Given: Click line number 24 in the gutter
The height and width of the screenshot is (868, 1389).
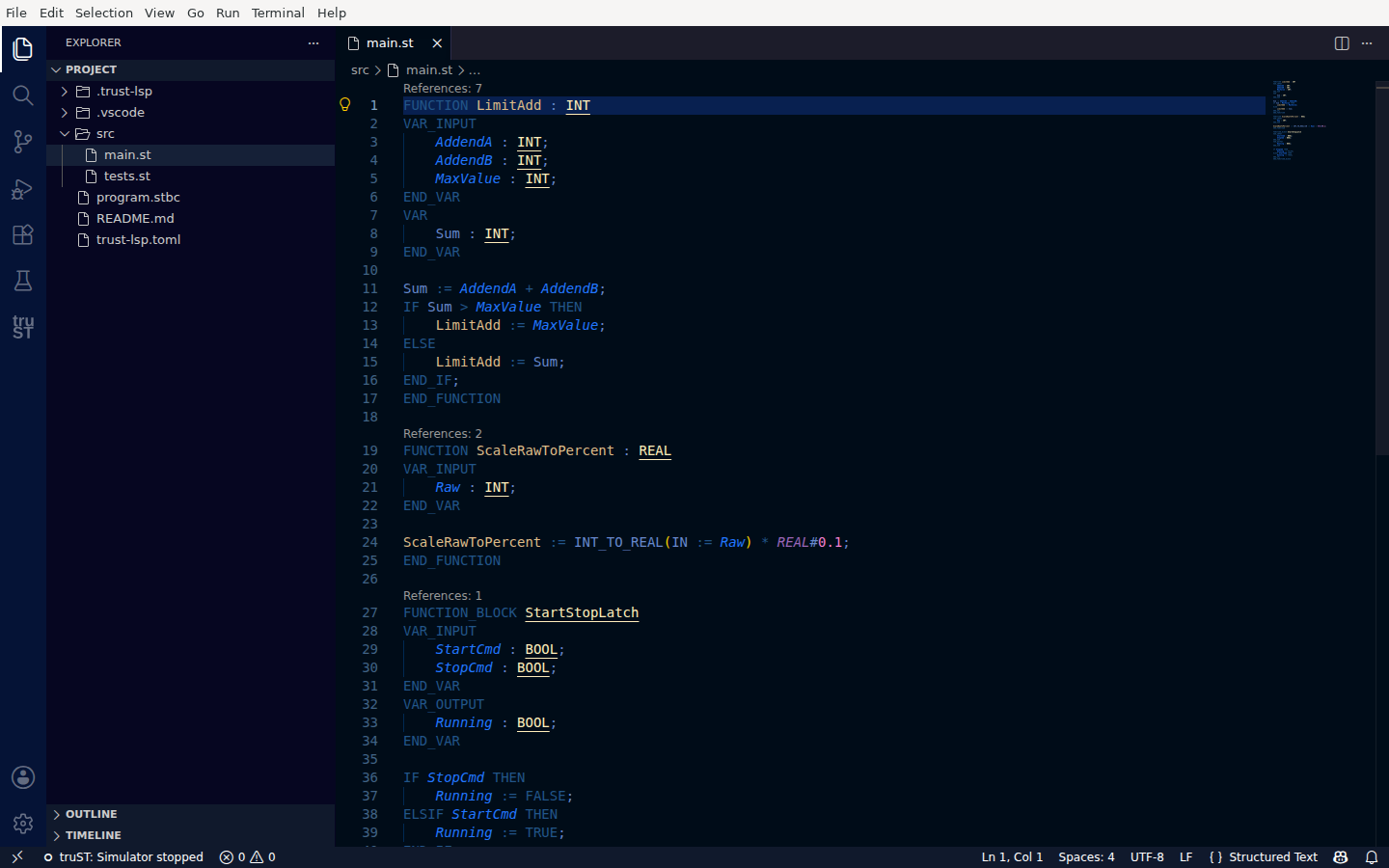Looking at the screenshot, I should pos(369,542).
